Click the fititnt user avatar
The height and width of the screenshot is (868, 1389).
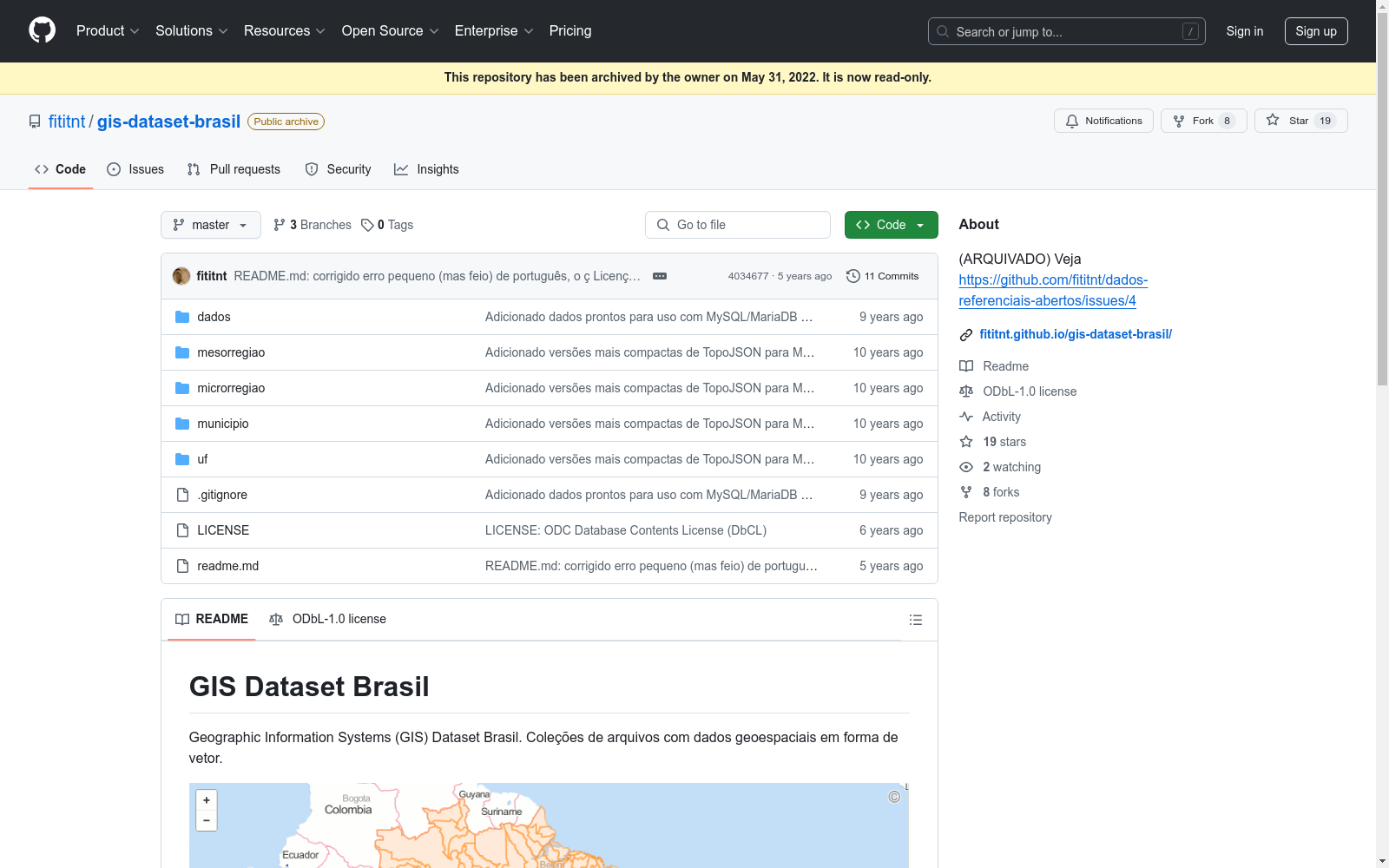(x=181, y=276)
